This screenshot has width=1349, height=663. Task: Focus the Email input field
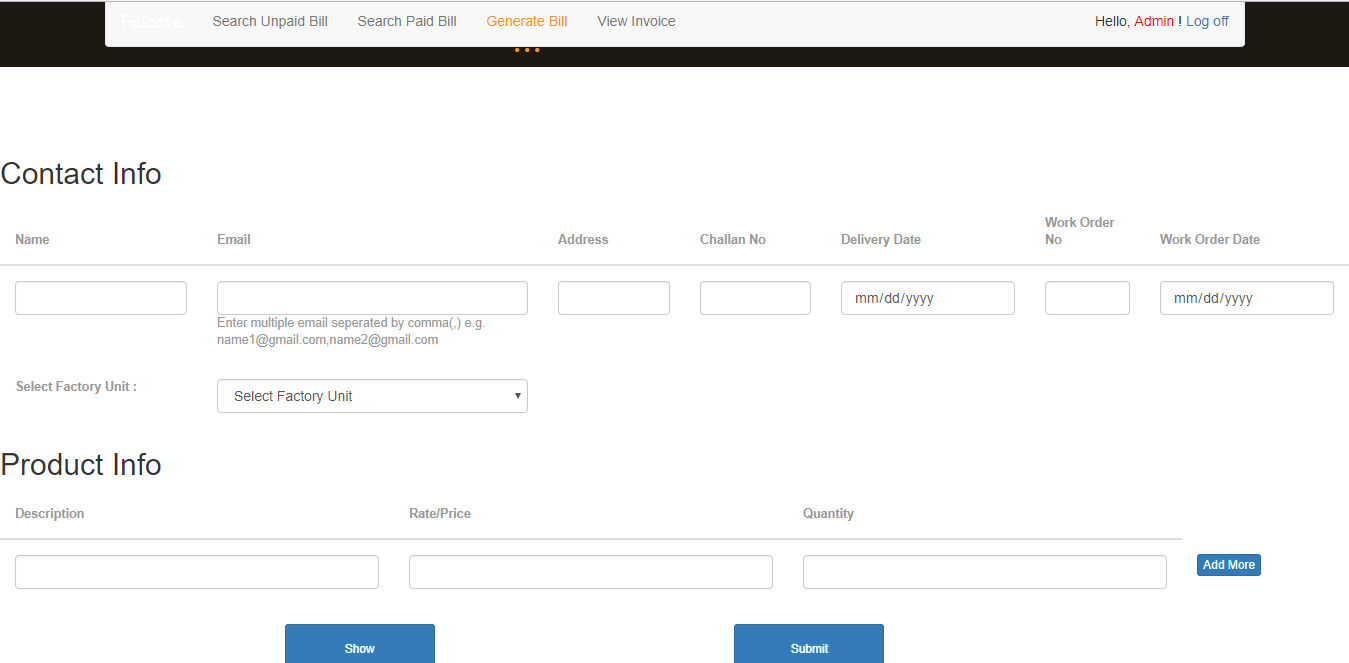tap(372, 298)
